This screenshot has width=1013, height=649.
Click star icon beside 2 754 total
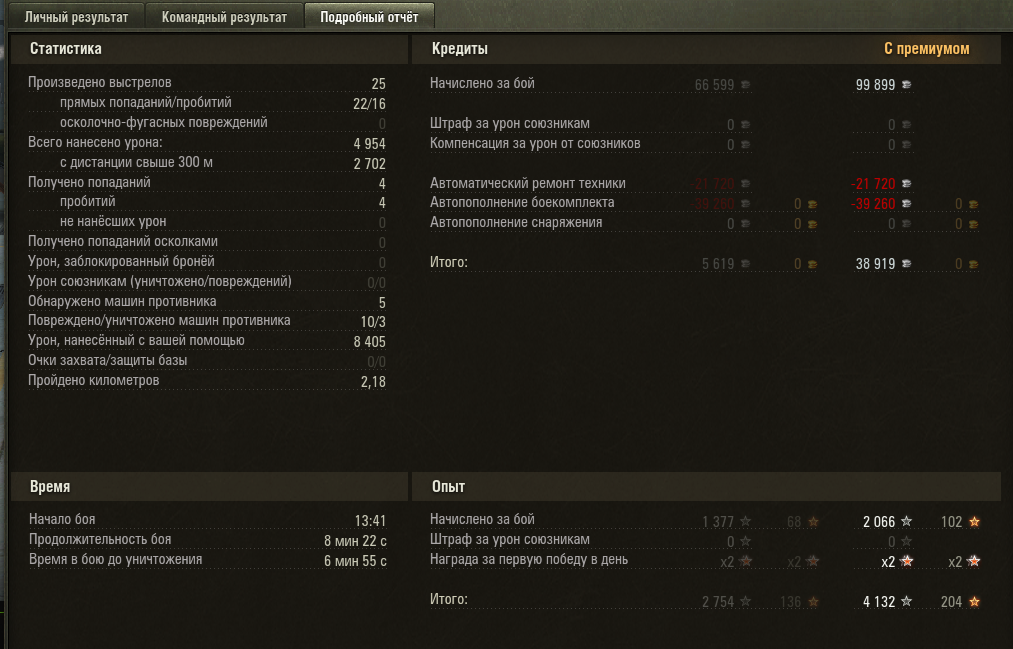[746, 601]
